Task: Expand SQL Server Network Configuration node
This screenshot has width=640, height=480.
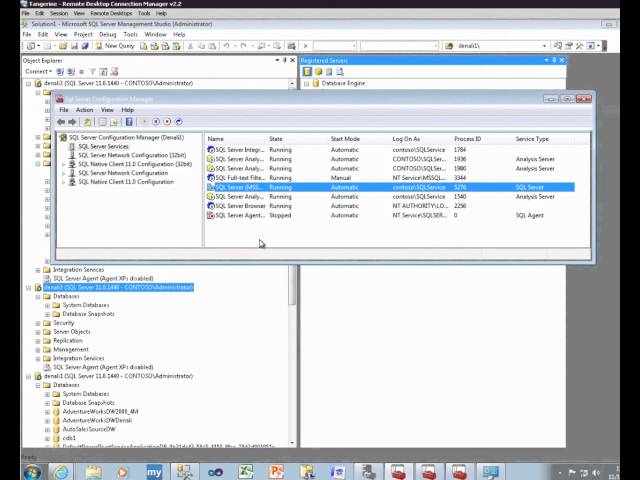Action: (63, 173)
